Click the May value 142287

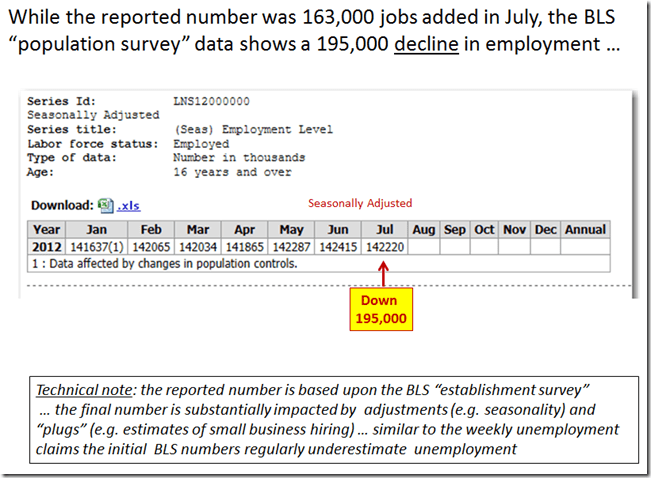291,247
